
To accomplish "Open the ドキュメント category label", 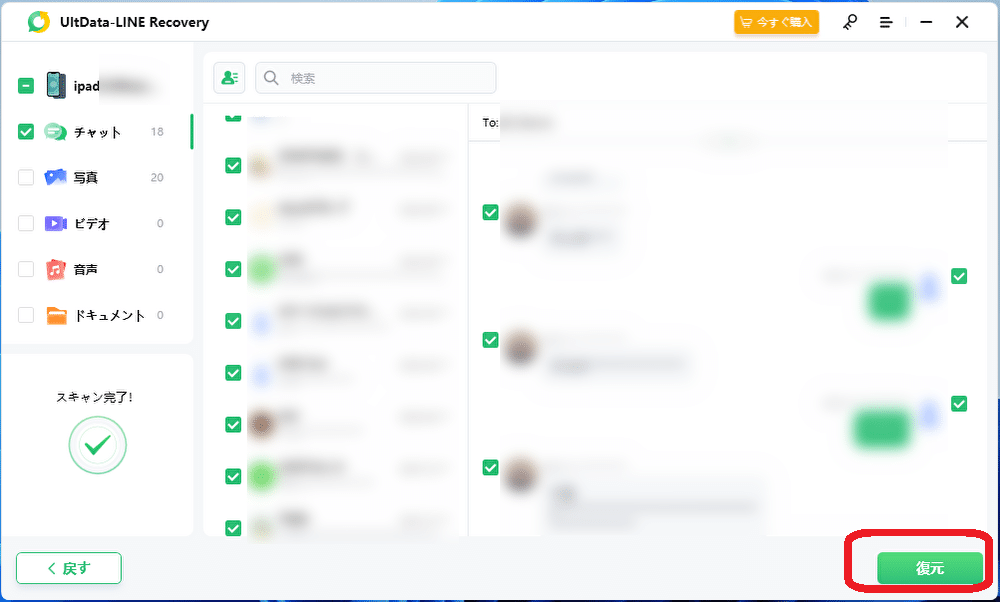I will pos(110,315).
